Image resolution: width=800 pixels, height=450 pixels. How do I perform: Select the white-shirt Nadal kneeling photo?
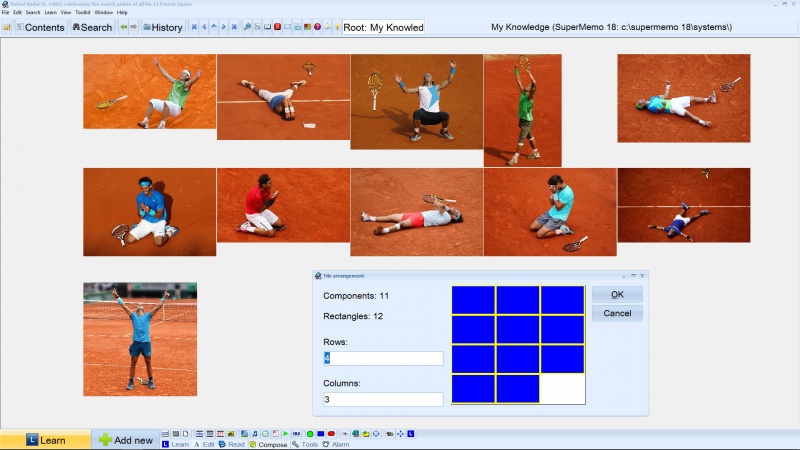point(416,102)
